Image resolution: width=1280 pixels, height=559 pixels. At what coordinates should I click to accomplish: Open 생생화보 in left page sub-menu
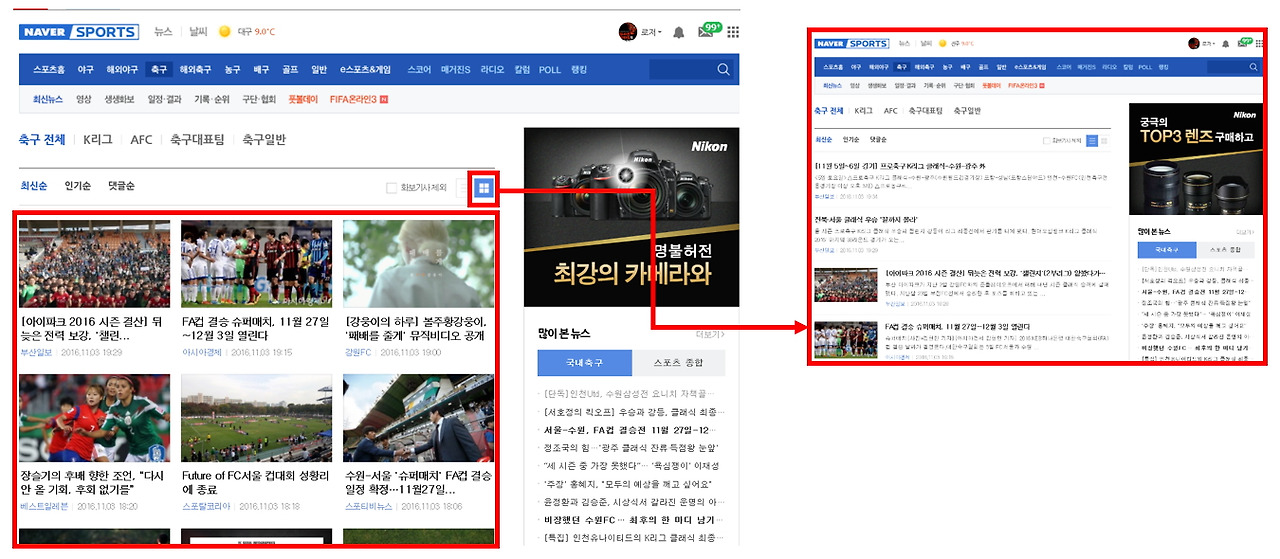(120, 100)
